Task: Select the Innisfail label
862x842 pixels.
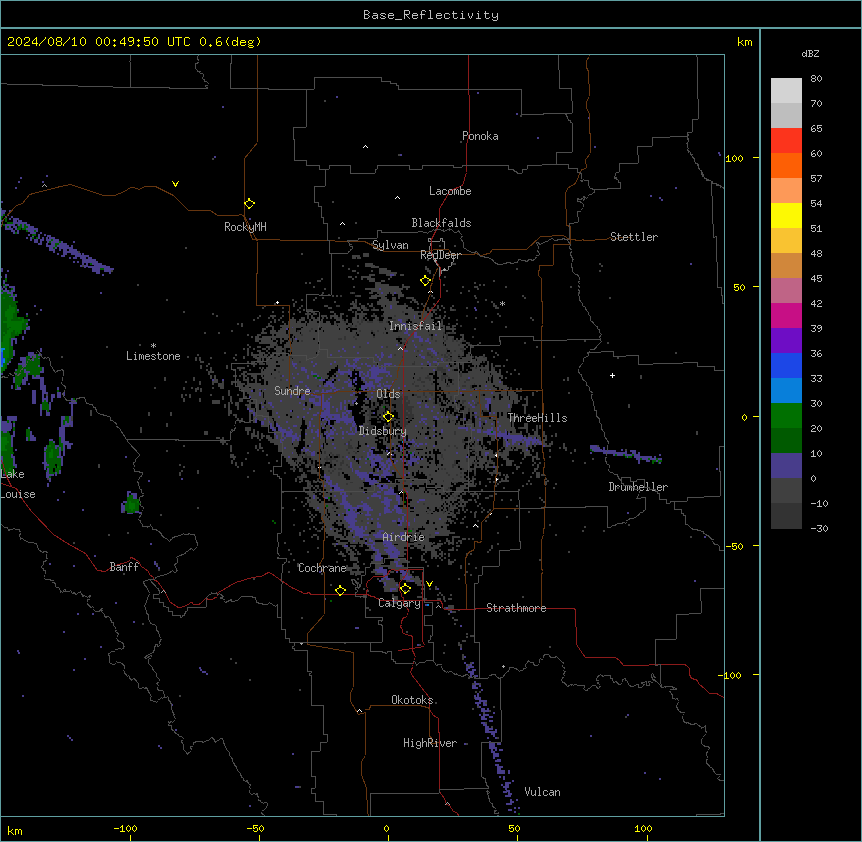Action: pyautogui.click(x=415, y=326)
